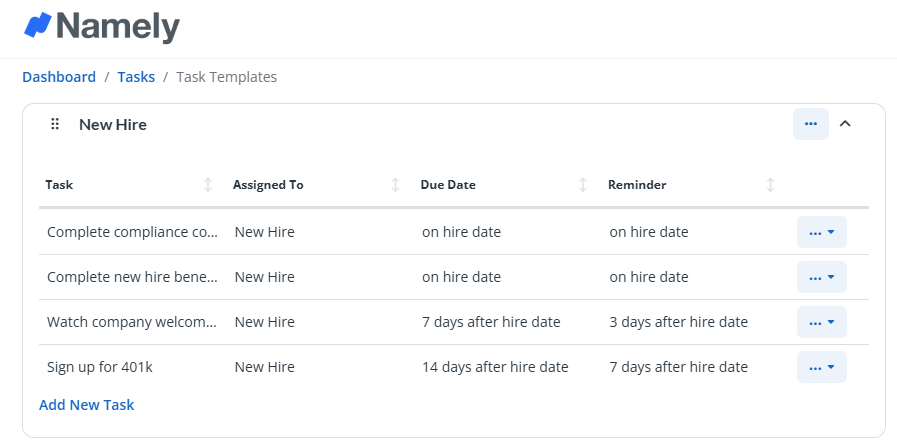This screenshot has height=445, width=897.
Task: Sort the table by the Assigned To column
Action: (x=395, y=185)
